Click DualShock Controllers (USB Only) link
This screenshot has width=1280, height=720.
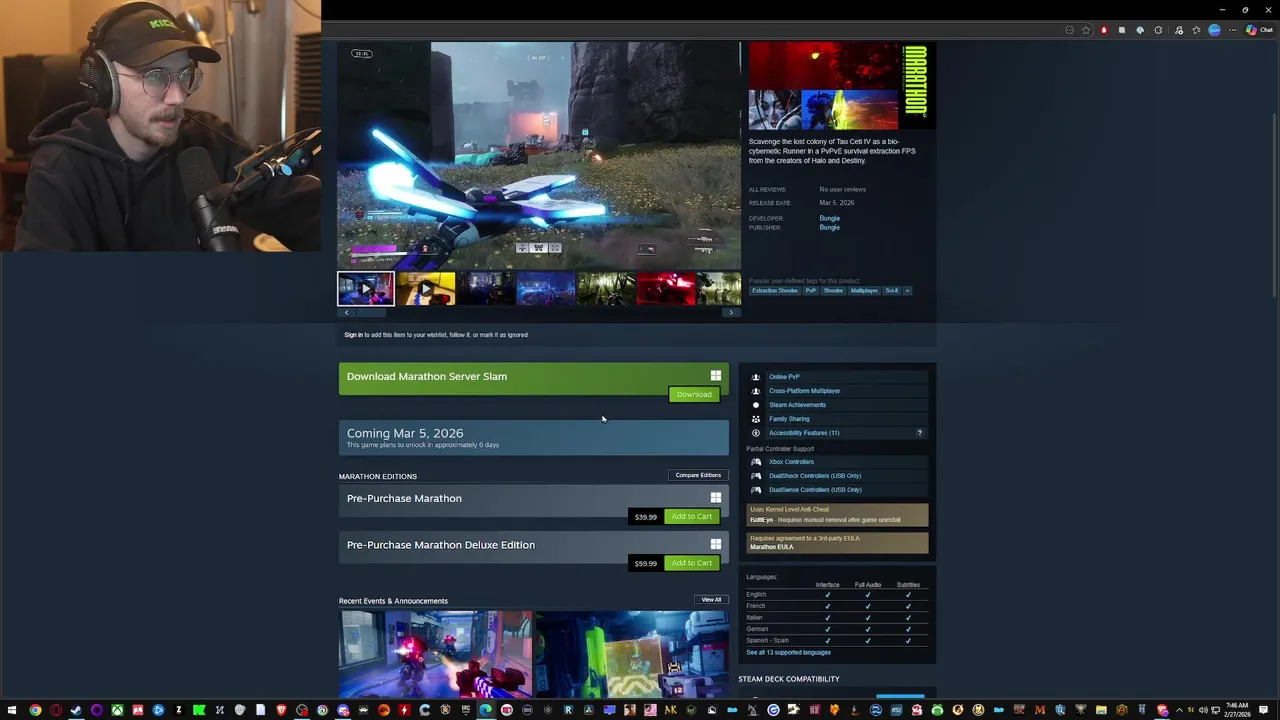[815, 476]
